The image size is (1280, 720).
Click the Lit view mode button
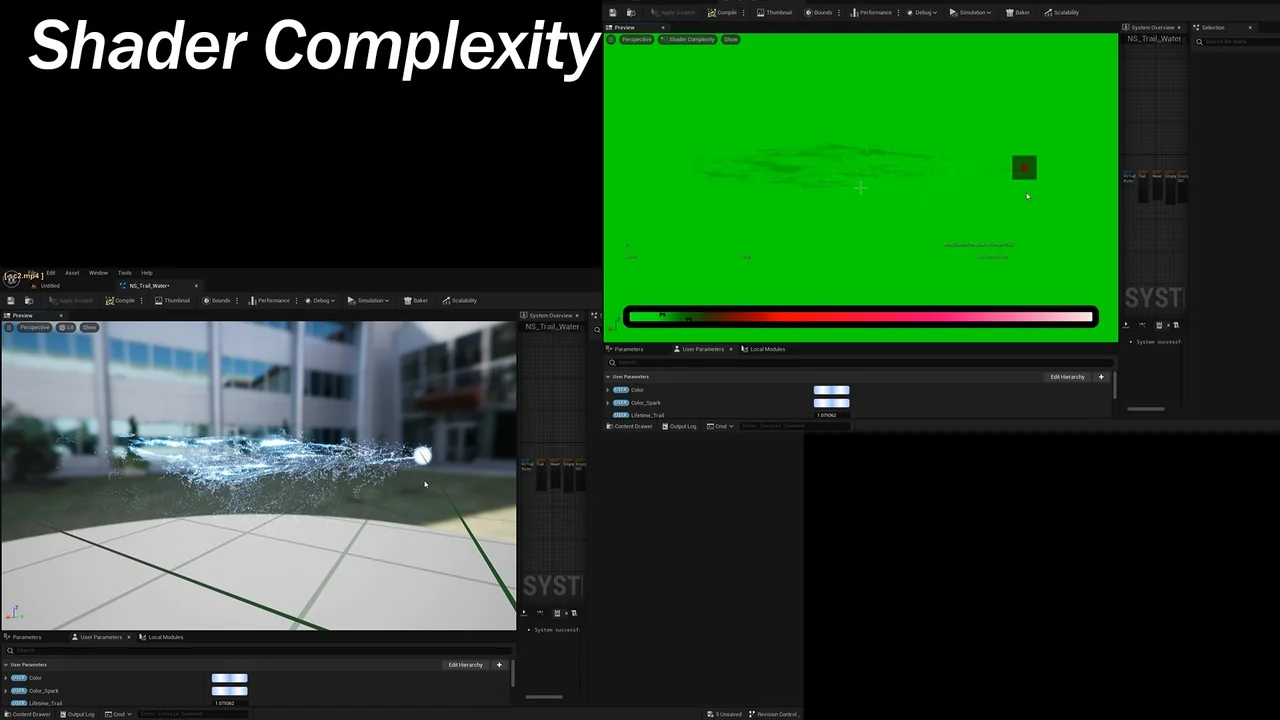pos(67,327)
